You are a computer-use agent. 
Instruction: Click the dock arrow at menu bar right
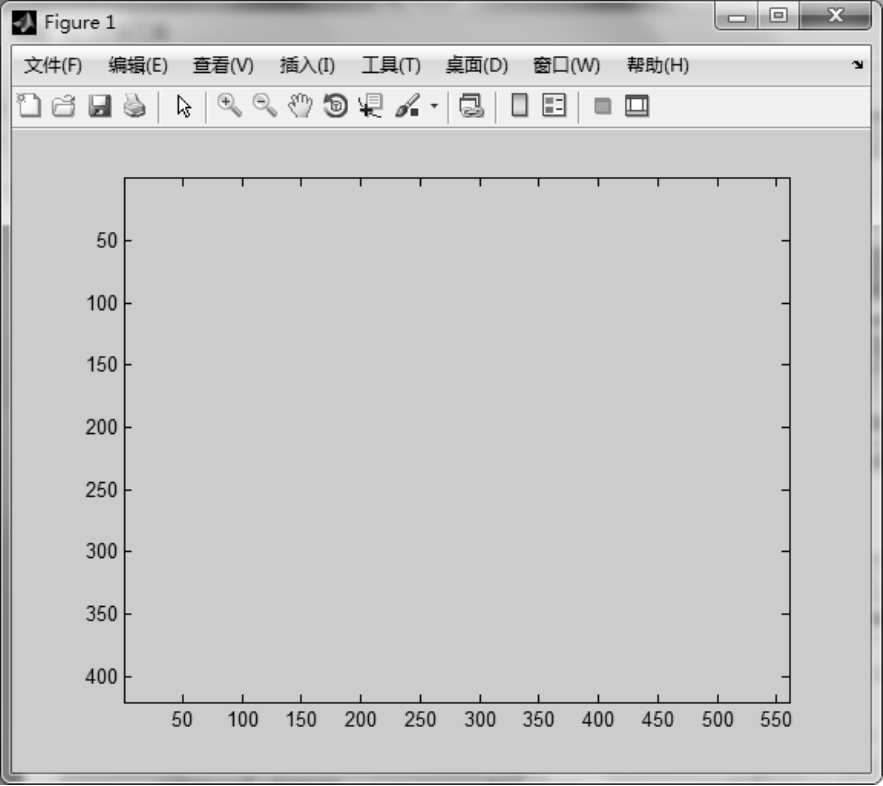point(857,66)
